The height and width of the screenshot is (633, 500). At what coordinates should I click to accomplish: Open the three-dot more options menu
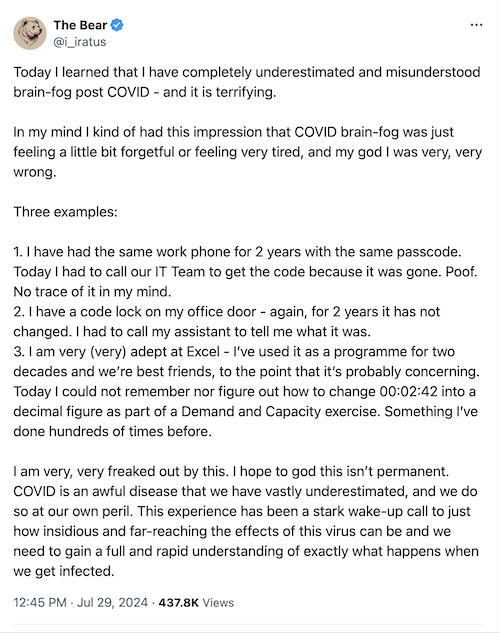476,25
